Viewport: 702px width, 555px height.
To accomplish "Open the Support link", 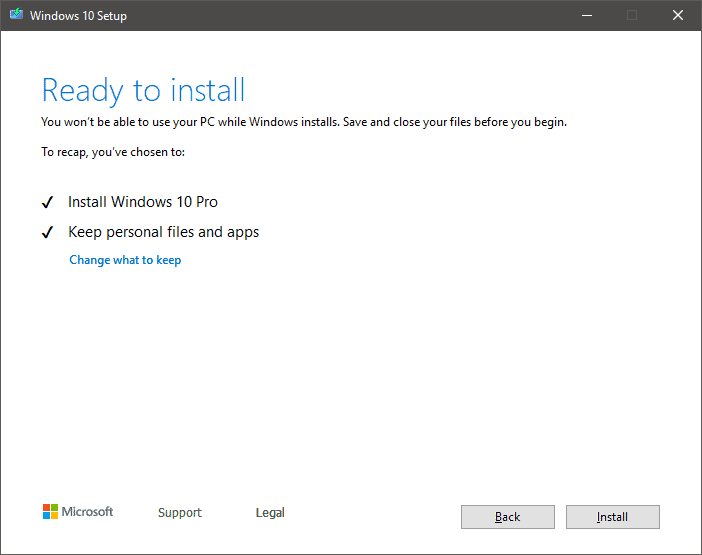I will click(180, 512).
